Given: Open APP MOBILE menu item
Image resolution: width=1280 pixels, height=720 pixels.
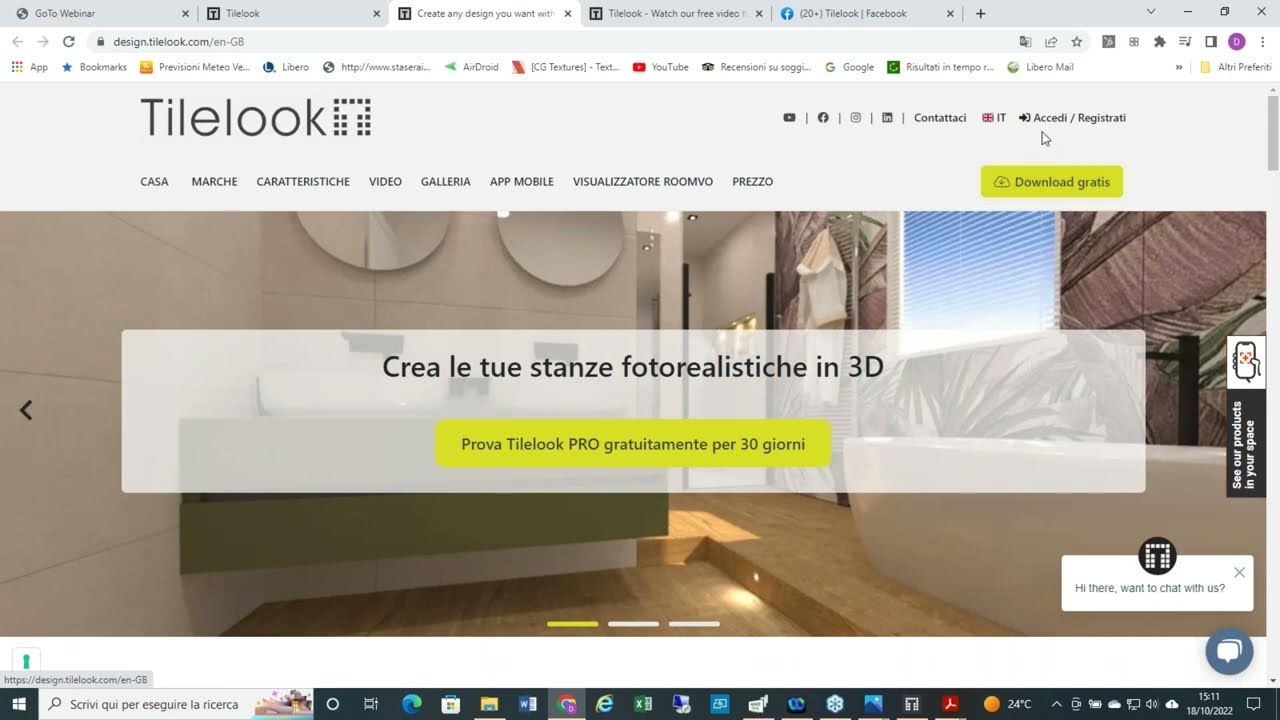Looking at the screenshot, I should 521,182.
